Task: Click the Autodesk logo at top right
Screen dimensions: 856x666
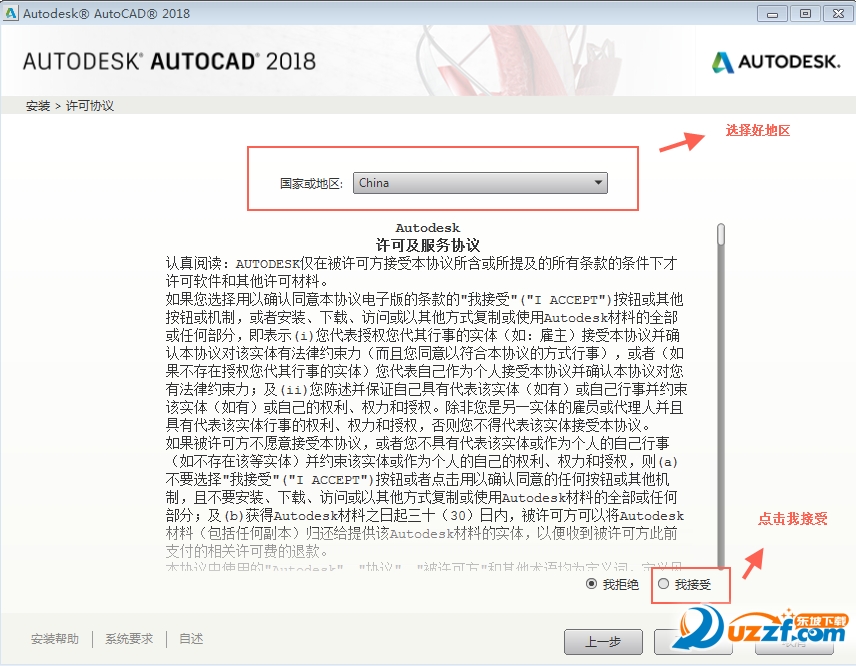Action: (x=776, y=62)
